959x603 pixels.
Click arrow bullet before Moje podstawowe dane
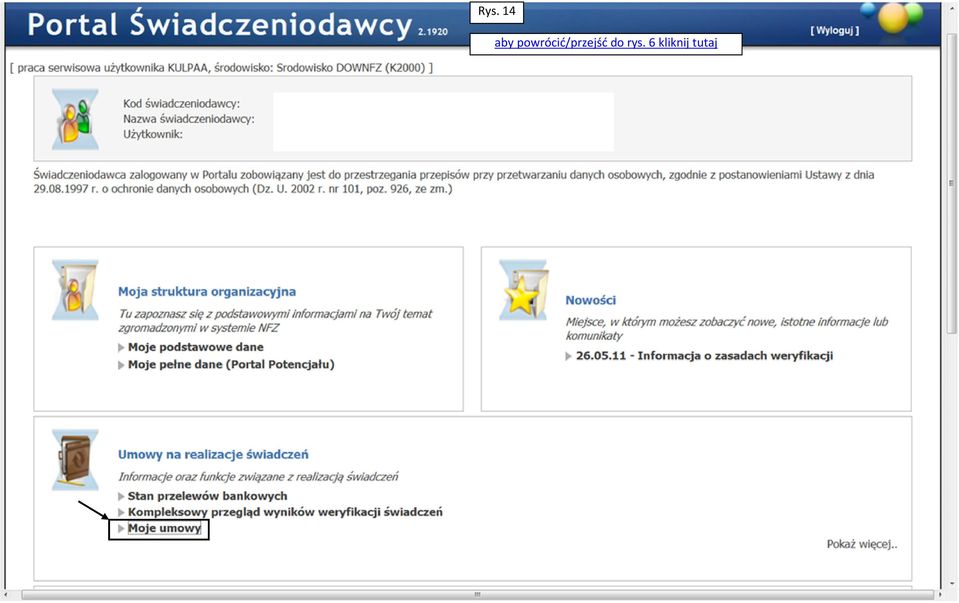point(121,347)
